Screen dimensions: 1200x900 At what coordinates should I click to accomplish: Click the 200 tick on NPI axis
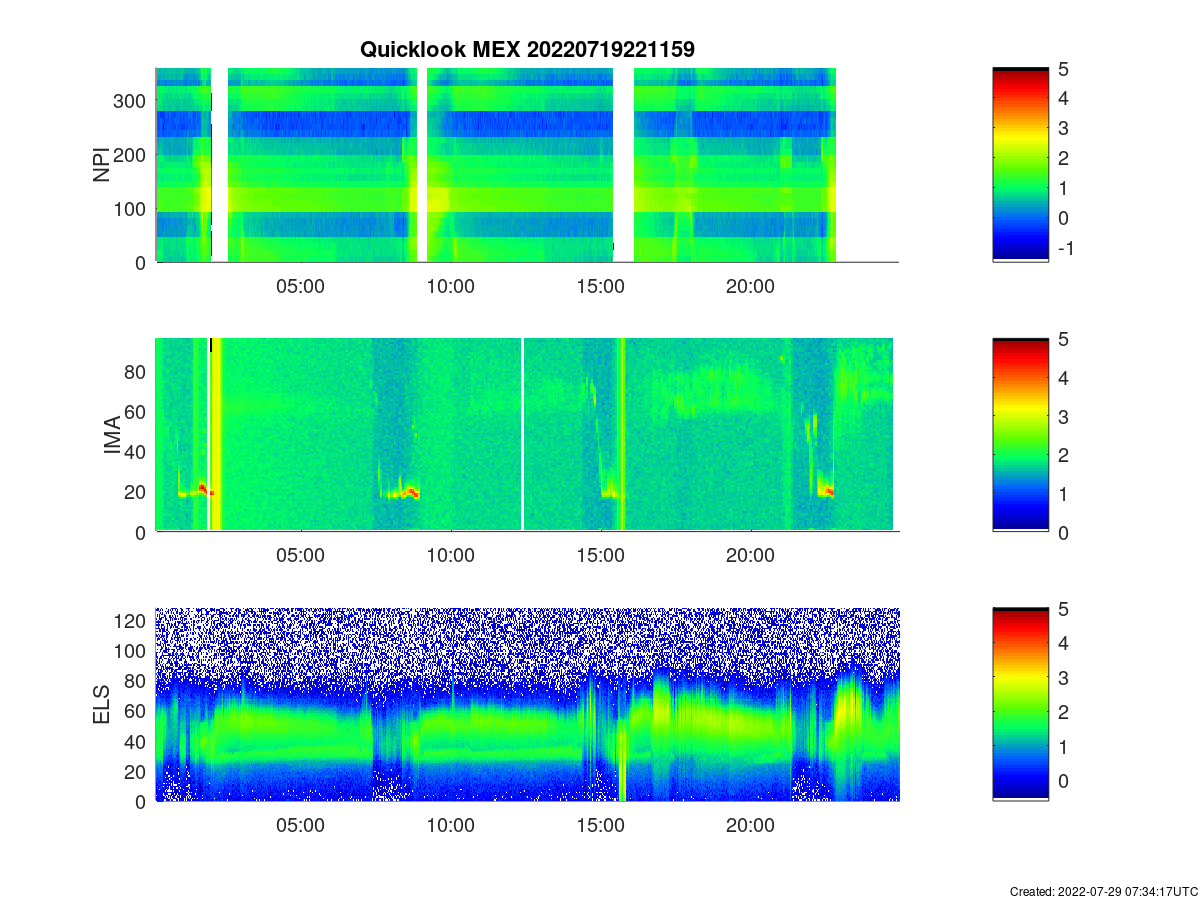pyautogui.click(x=132, y=155)
